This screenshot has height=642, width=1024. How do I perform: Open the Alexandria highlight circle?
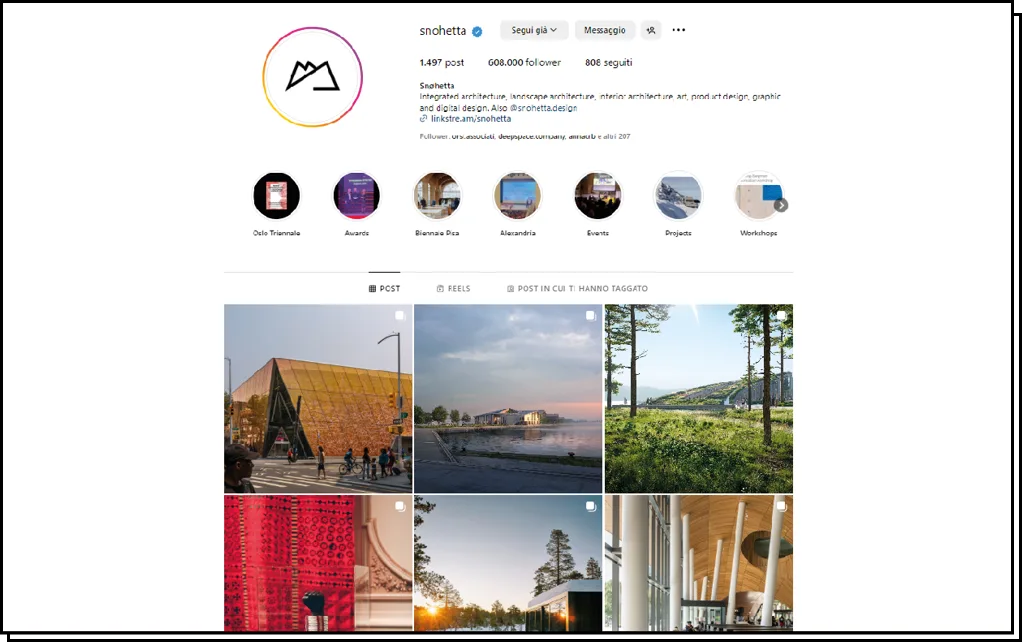coord(517,196)
